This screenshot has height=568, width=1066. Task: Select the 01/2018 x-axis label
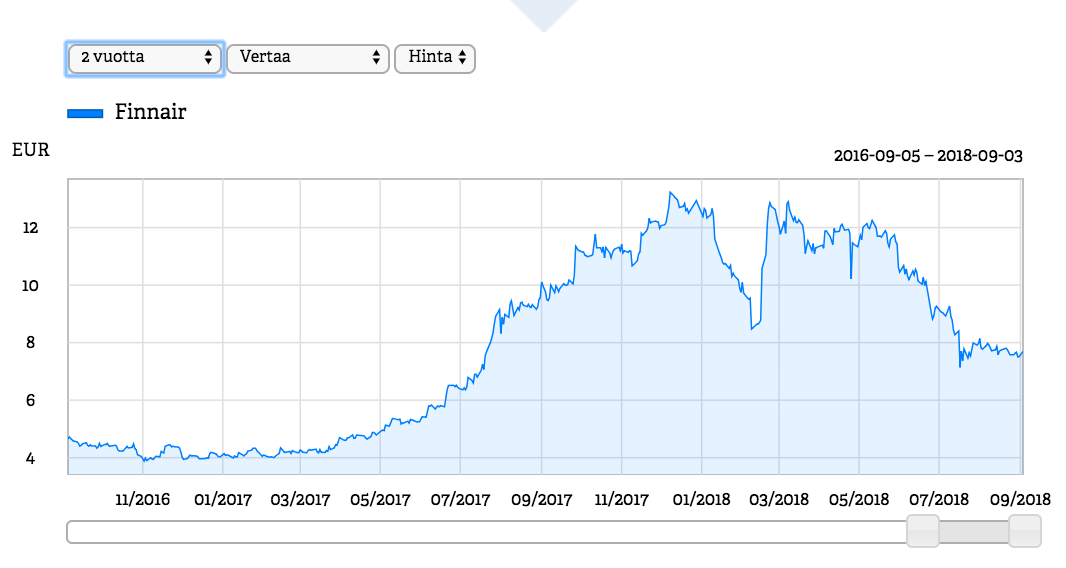tap(700, 499)
